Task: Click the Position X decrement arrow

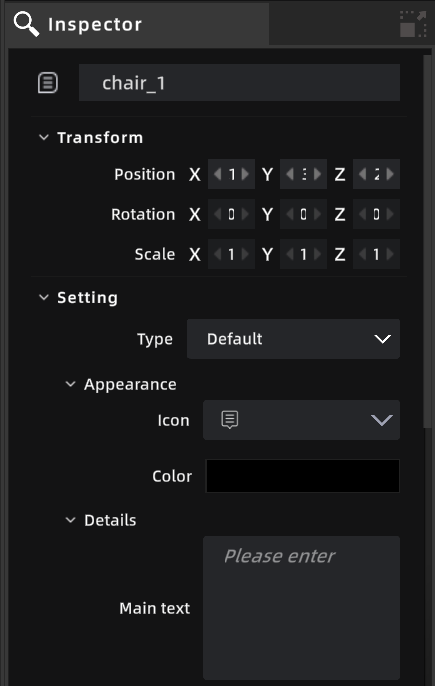Action: [x=218, y=174]
